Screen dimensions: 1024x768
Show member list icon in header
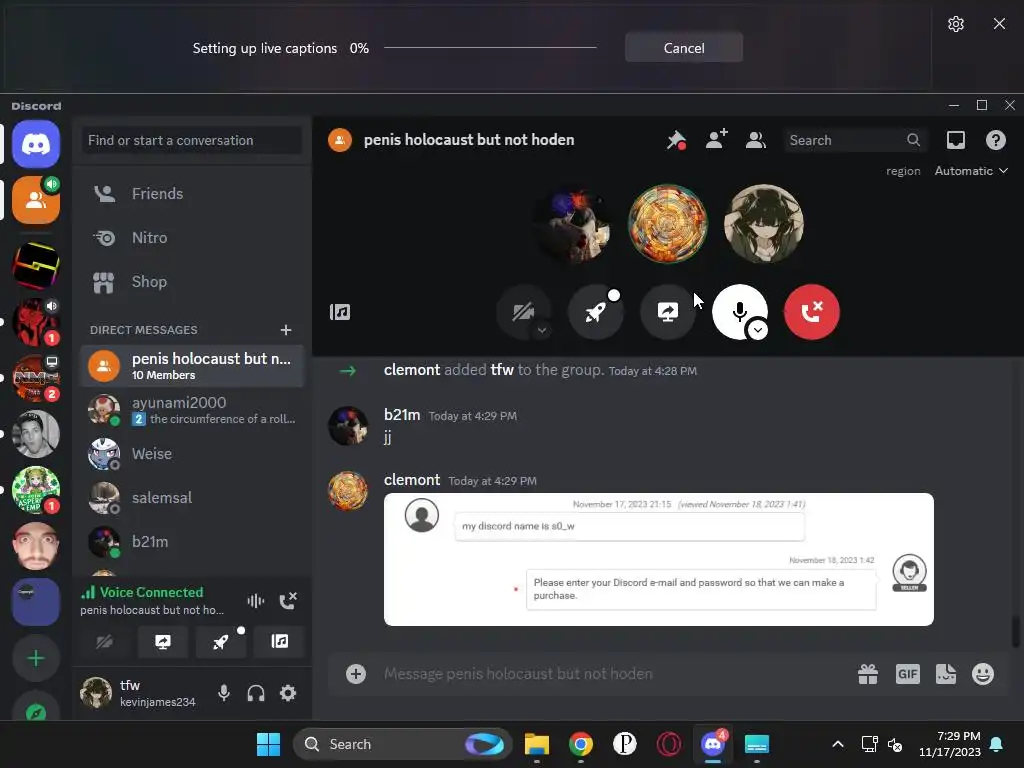click(756, 140)
